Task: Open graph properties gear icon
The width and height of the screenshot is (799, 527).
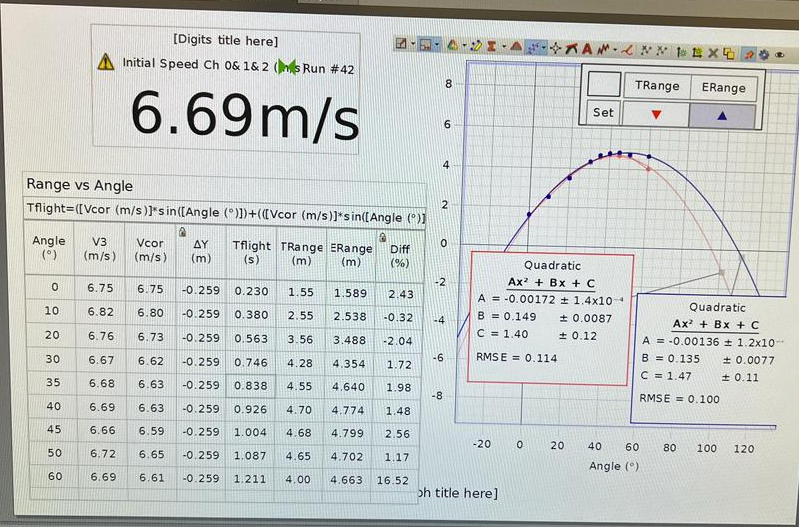Action: click(764, 55)
